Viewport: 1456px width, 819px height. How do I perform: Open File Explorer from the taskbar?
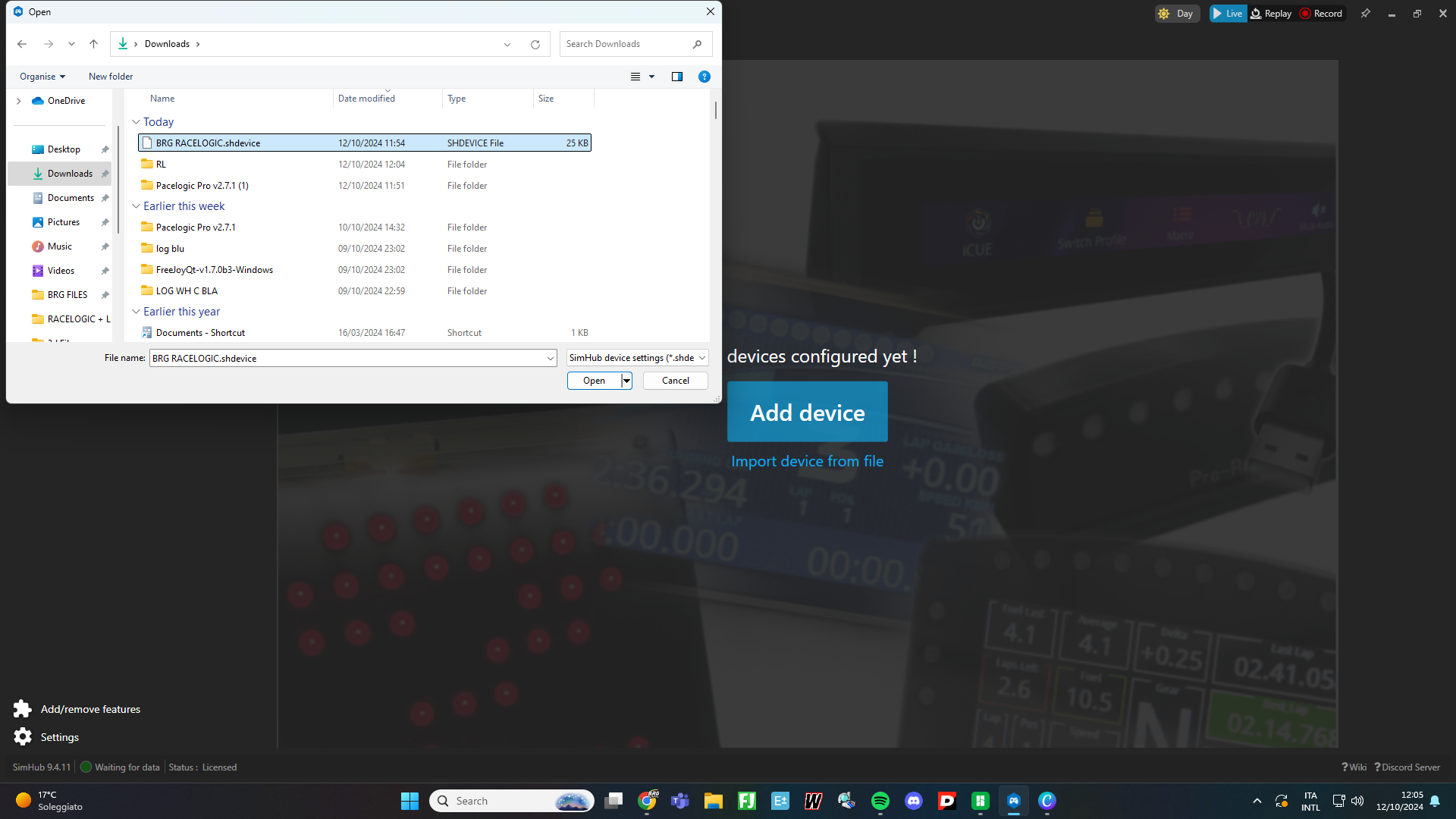pyautogui.click(x=714, y=801)
